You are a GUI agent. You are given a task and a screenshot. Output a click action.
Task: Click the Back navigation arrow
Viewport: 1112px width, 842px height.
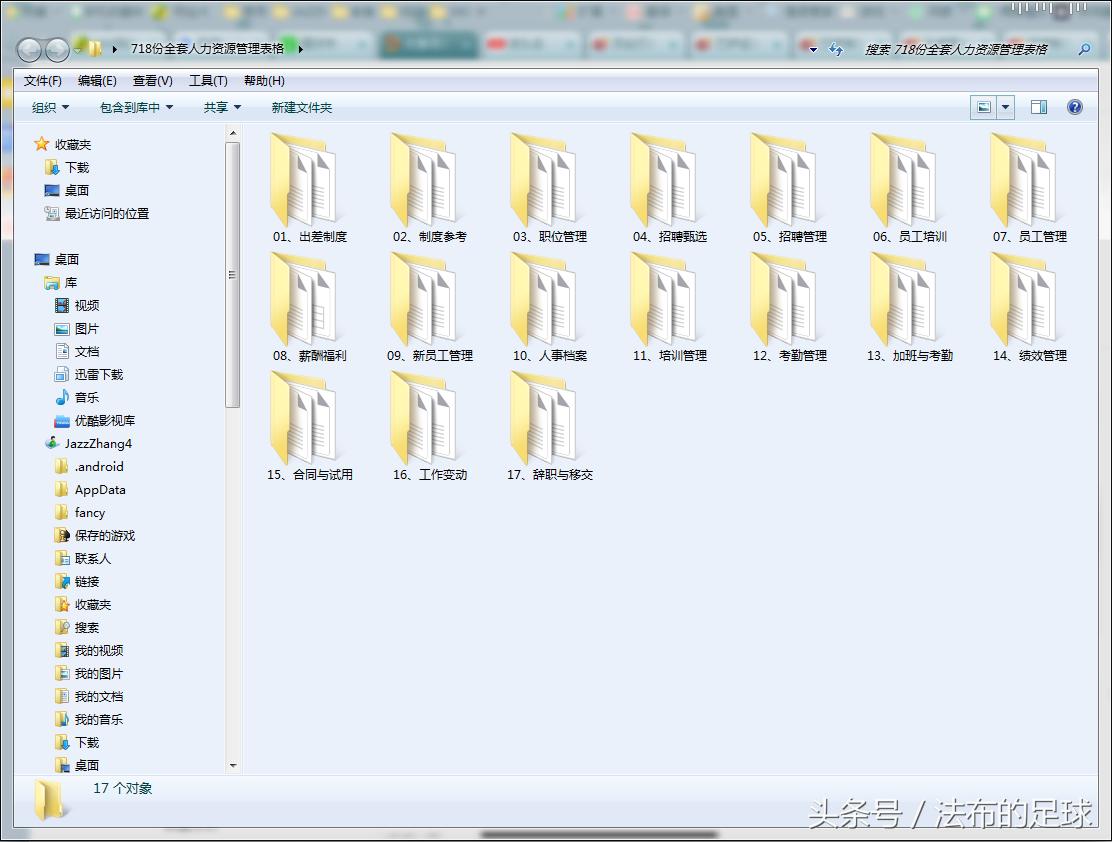coord(27,48)
